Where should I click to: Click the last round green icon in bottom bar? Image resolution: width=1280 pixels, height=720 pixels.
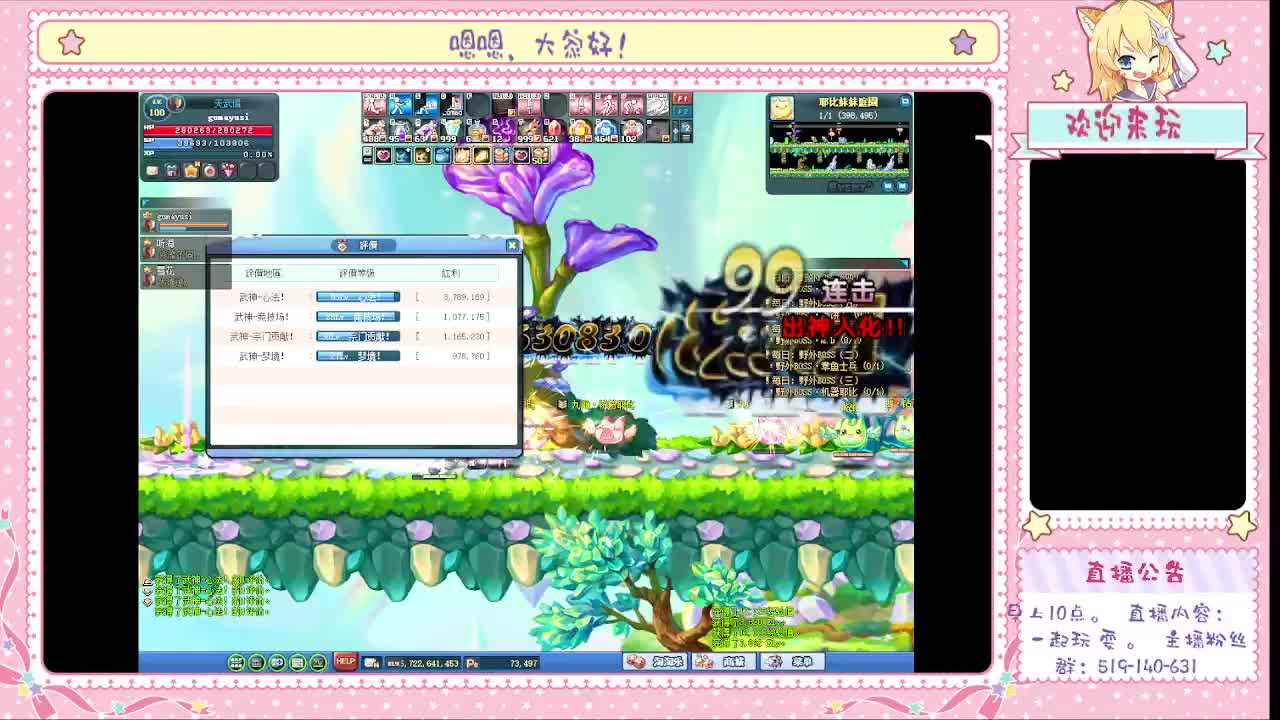click(x=318, y=662)
